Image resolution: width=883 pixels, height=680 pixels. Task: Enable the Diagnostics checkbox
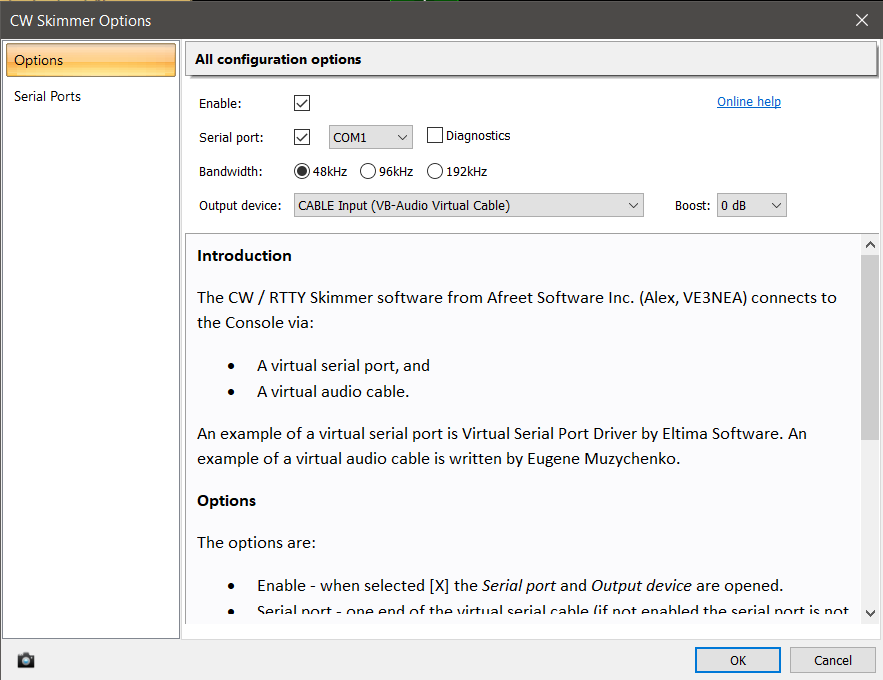435,136
